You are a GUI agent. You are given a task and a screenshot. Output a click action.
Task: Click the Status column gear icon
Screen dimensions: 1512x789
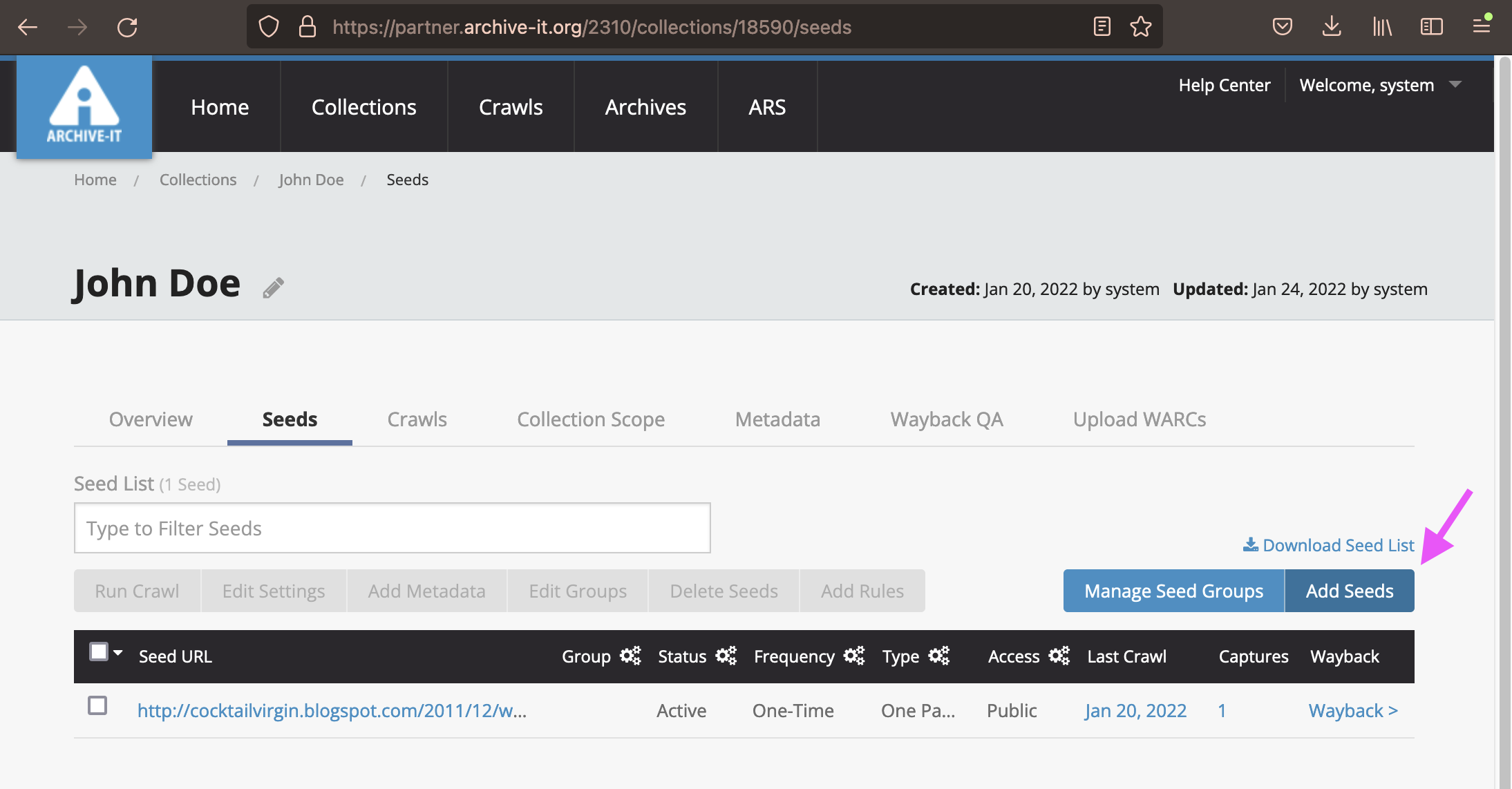point(726,656)
